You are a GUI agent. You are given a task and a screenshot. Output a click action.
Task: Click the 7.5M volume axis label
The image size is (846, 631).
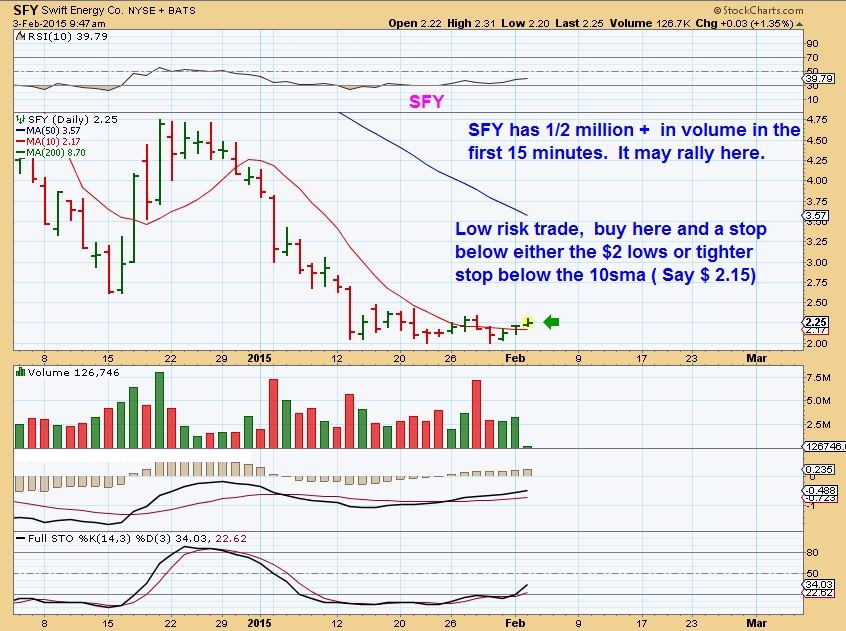click(818, 378)
